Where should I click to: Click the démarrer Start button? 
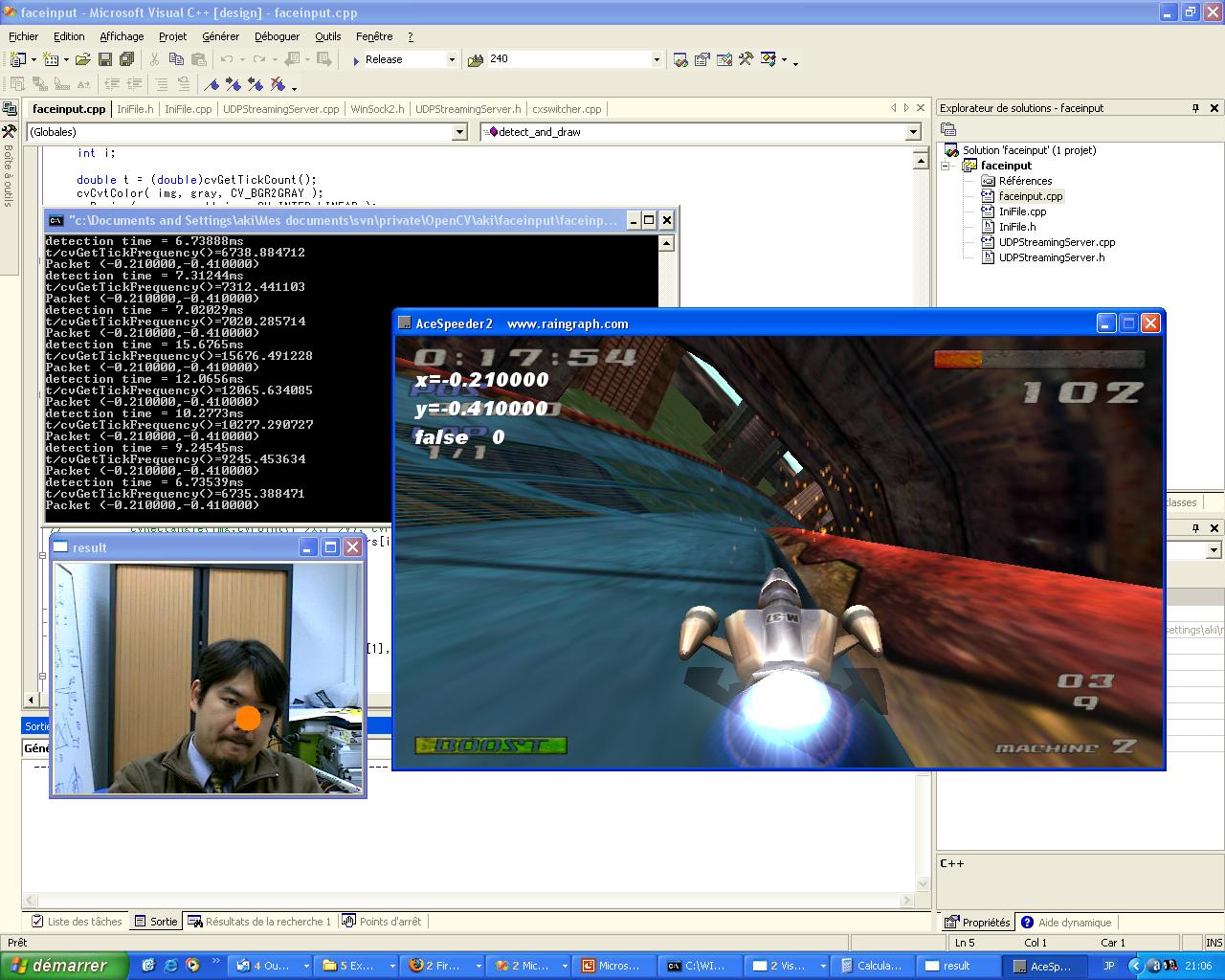click(64, 966)
